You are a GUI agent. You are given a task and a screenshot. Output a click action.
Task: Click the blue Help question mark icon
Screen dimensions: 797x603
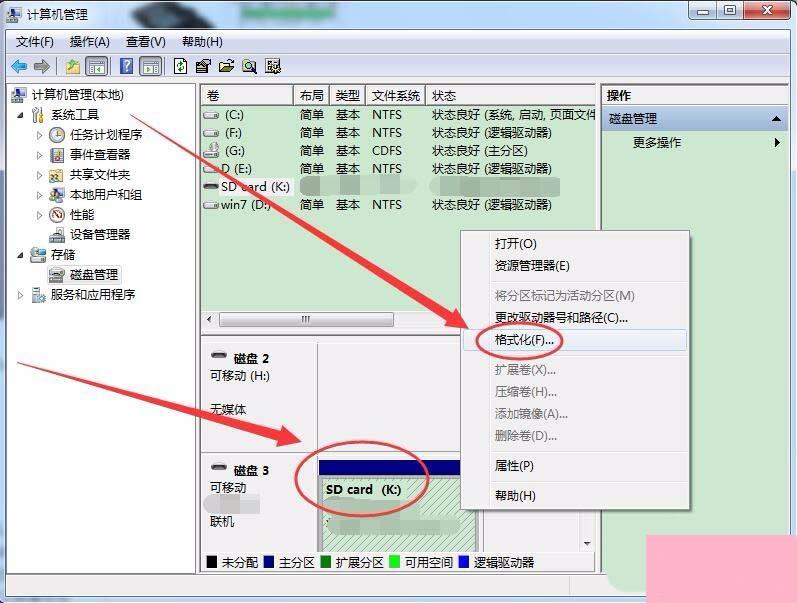coord(126,66)
